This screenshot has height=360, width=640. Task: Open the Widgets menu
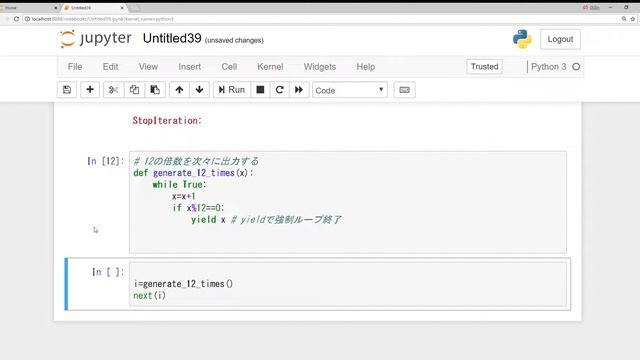[320, 67]
